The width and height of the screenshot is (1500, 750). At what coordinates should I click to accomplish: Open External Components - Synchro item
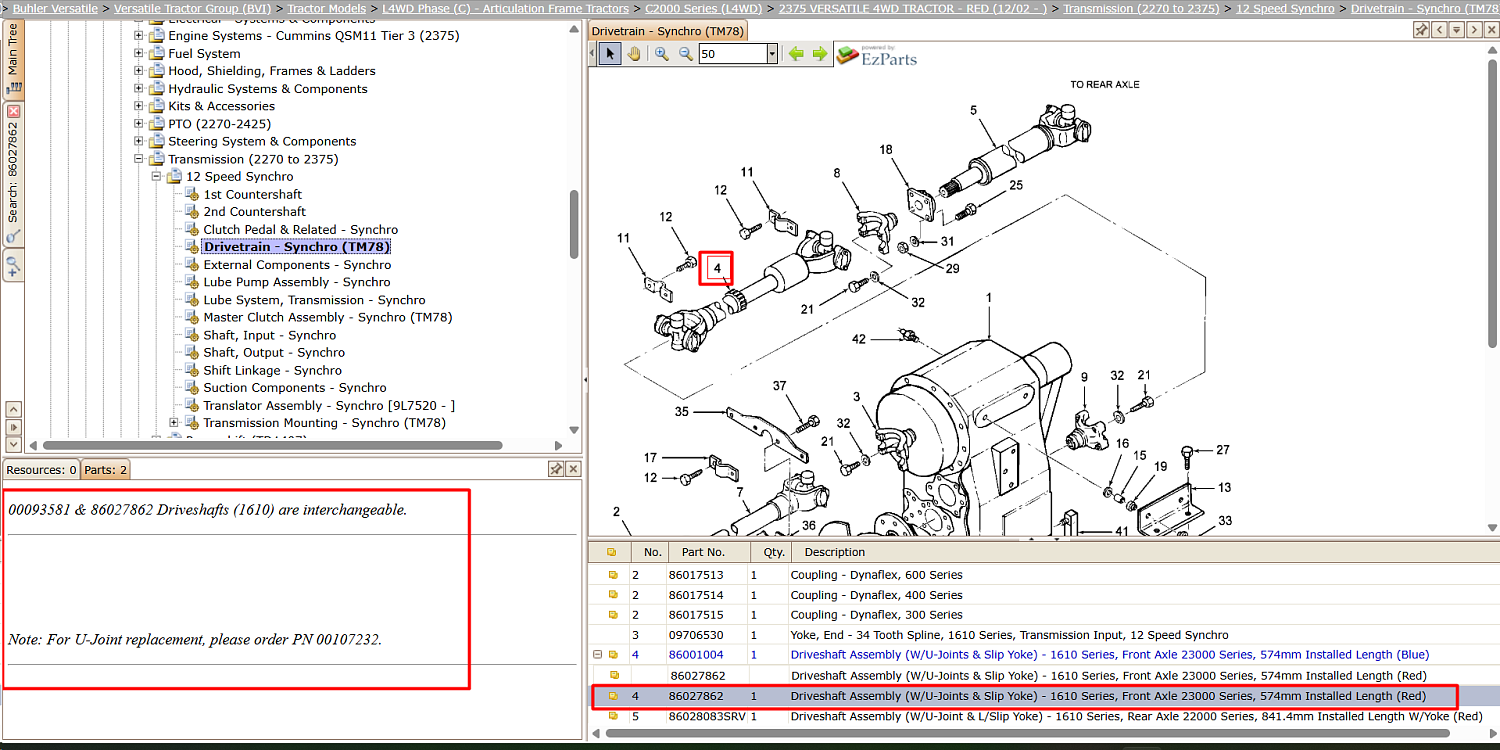click(x=297, y=265)
